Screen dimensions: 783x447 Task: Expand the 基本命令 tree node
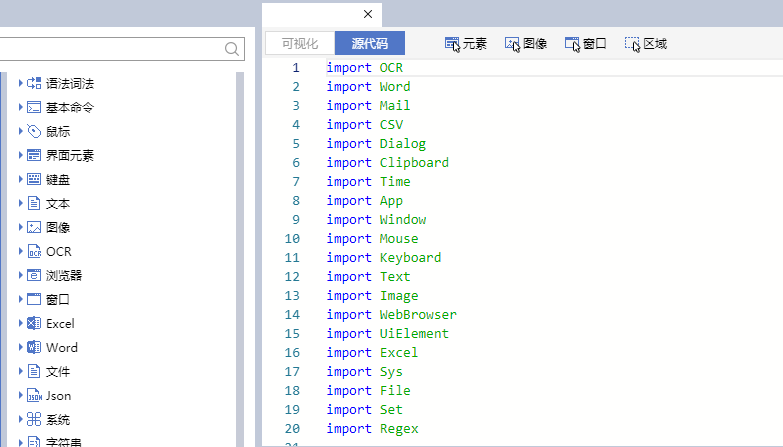[x=20, y=108]
